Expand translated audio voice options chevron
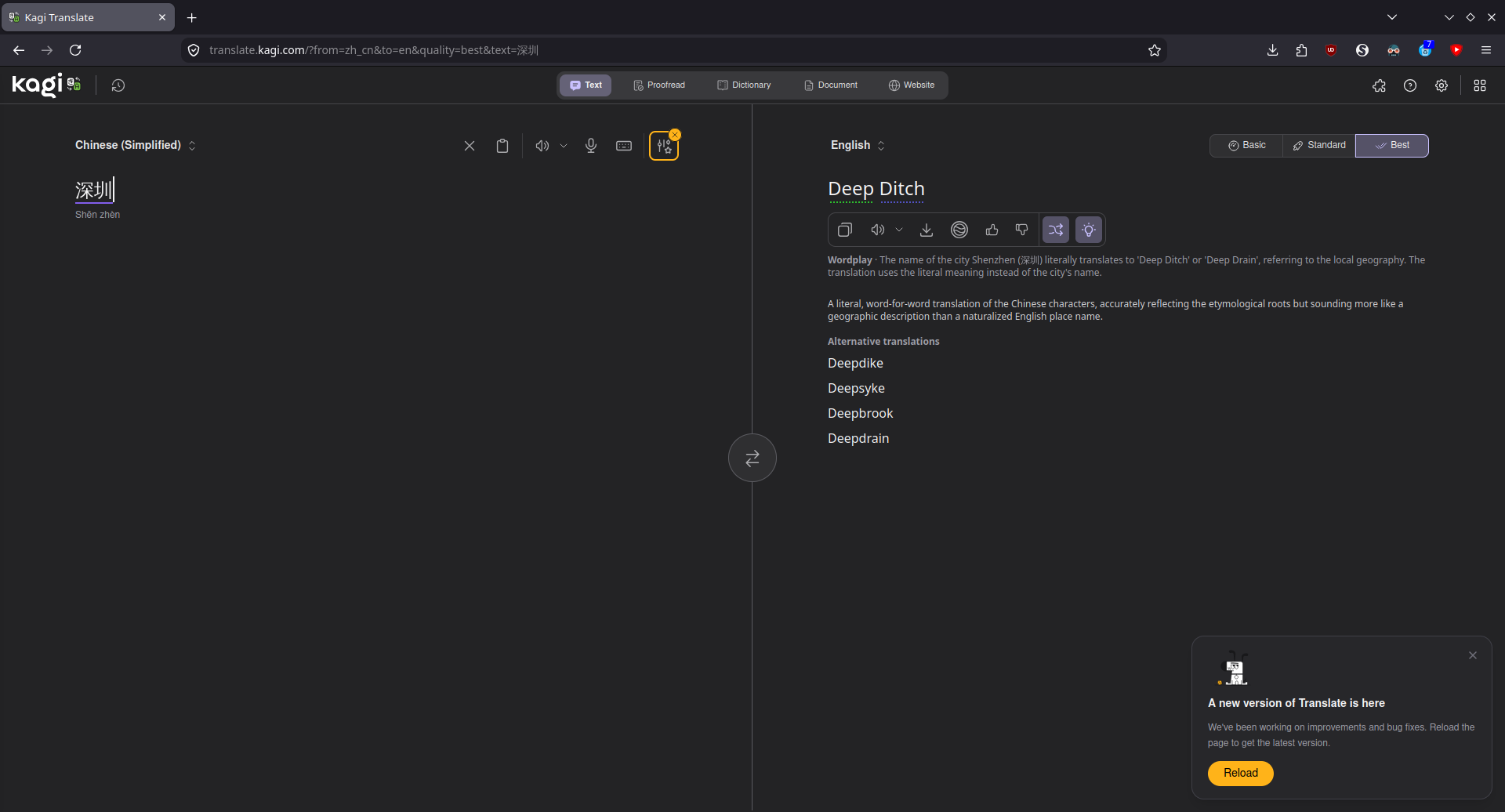Viewport: 1505px width, 812px height. pos(899,230)
